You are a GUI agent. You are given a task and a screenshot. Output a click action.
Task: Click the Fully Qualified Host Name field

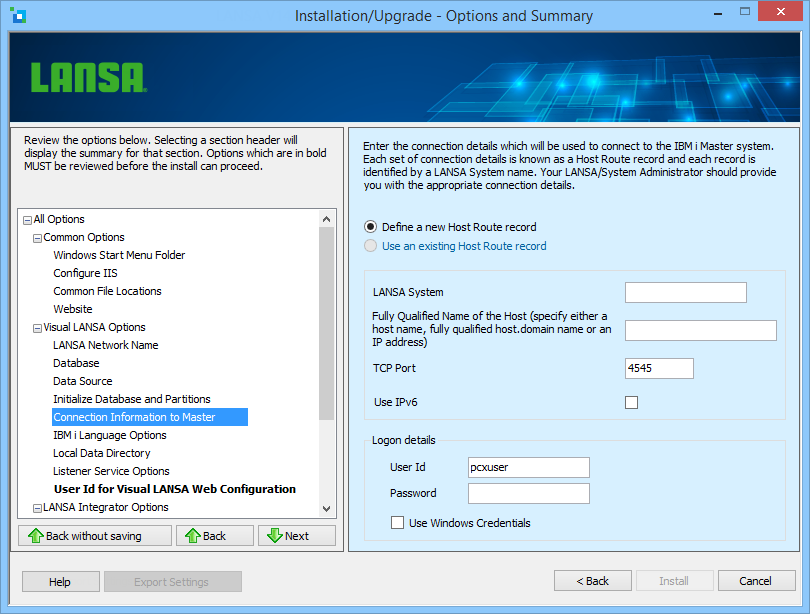(700, 330)
